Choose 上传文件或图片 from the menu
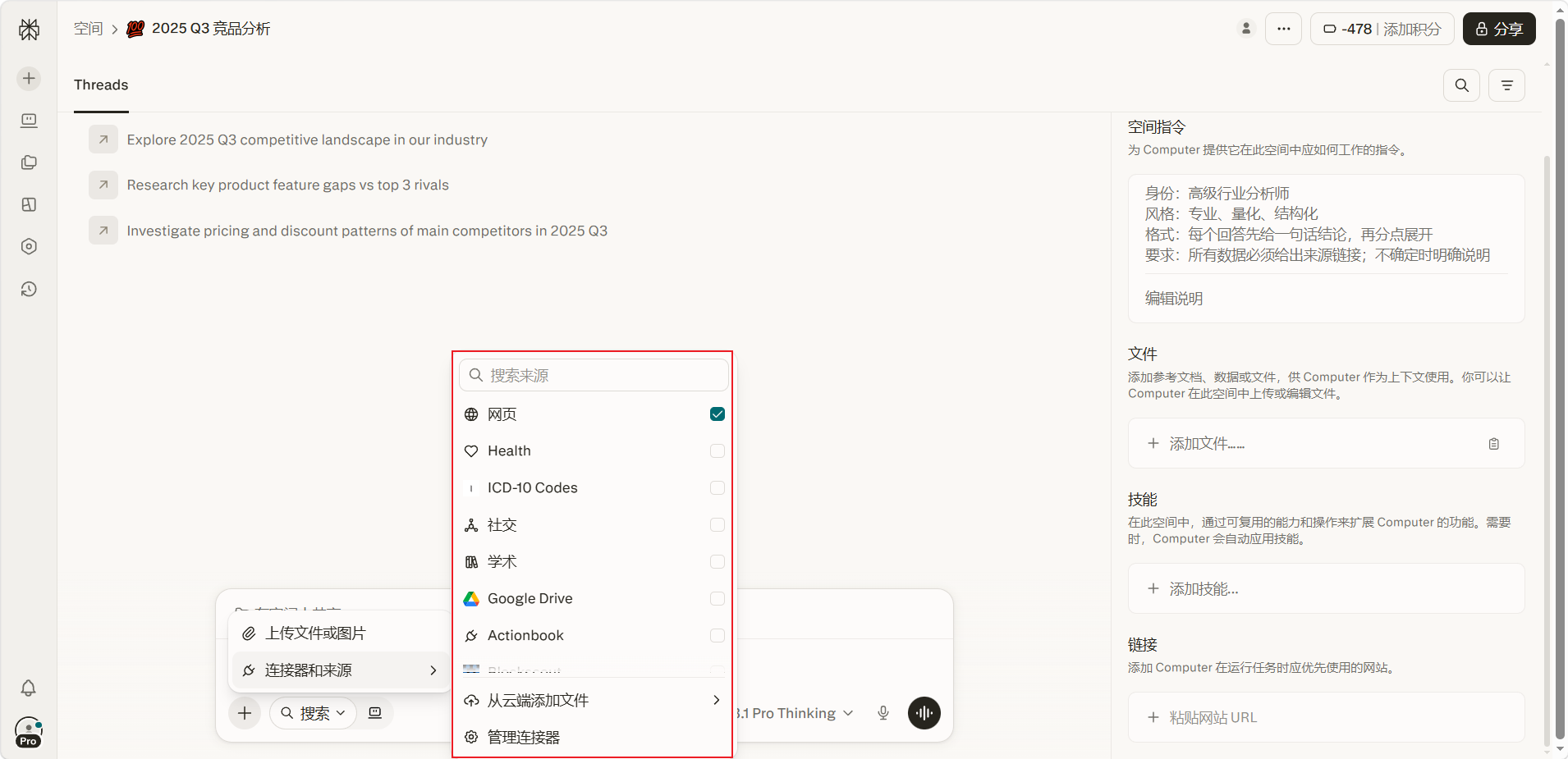 coord(341,633)
